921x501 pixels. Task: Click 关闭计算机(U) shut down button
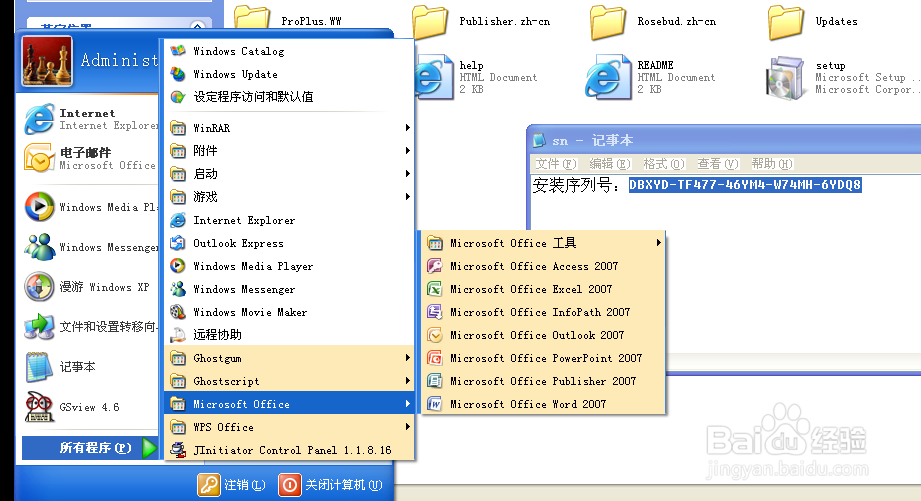[331, 485]
